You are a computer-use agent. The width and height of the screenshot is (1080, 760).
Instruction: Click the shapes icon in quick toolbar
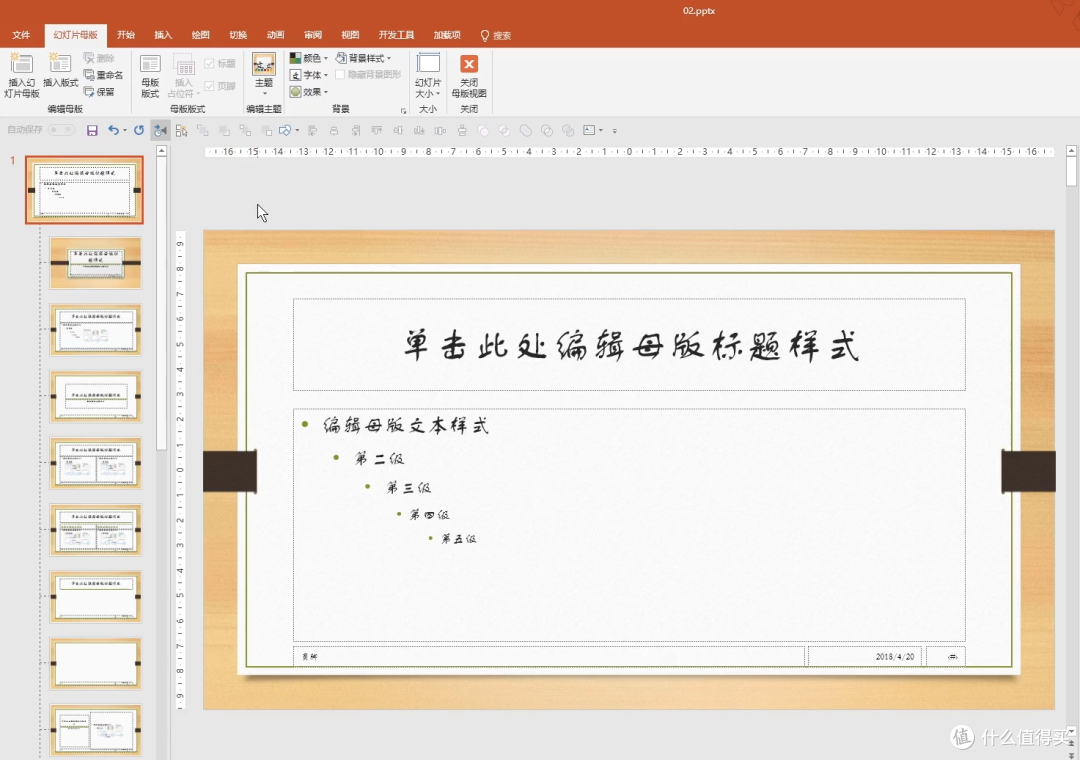pos(285,130)
